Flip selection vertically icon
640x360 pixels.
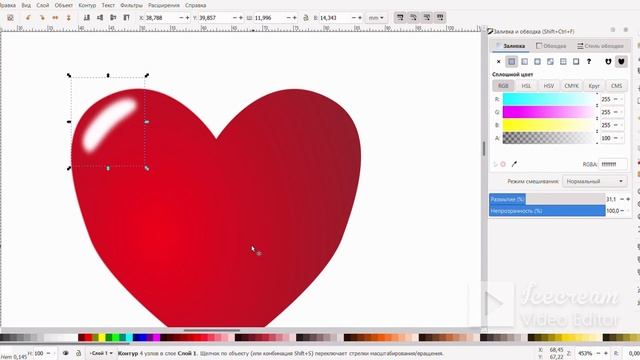point(69,18)
